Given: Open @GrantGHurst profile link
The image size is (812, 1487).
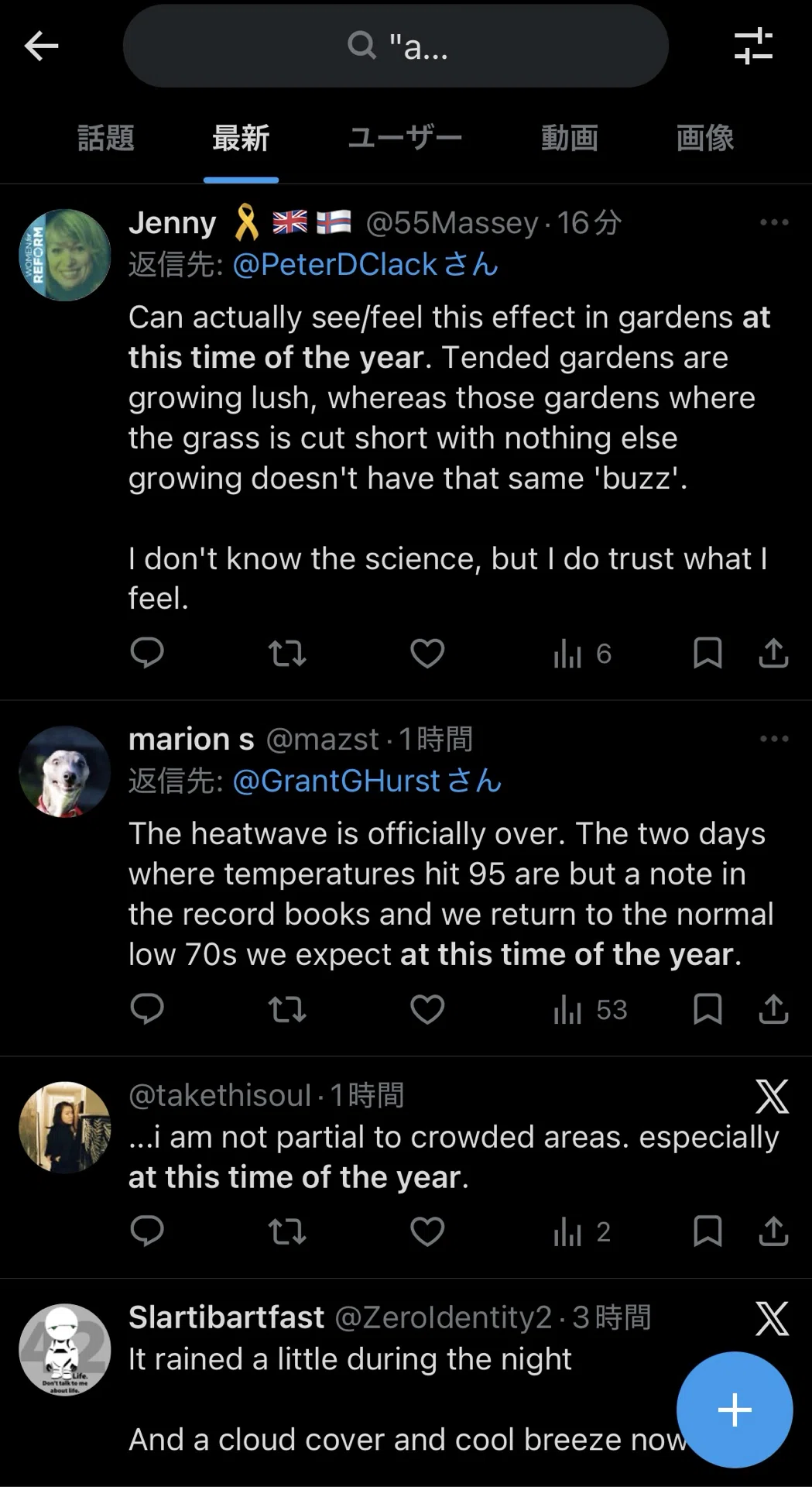Looking at the screenshot, I should tap(367, 781).
